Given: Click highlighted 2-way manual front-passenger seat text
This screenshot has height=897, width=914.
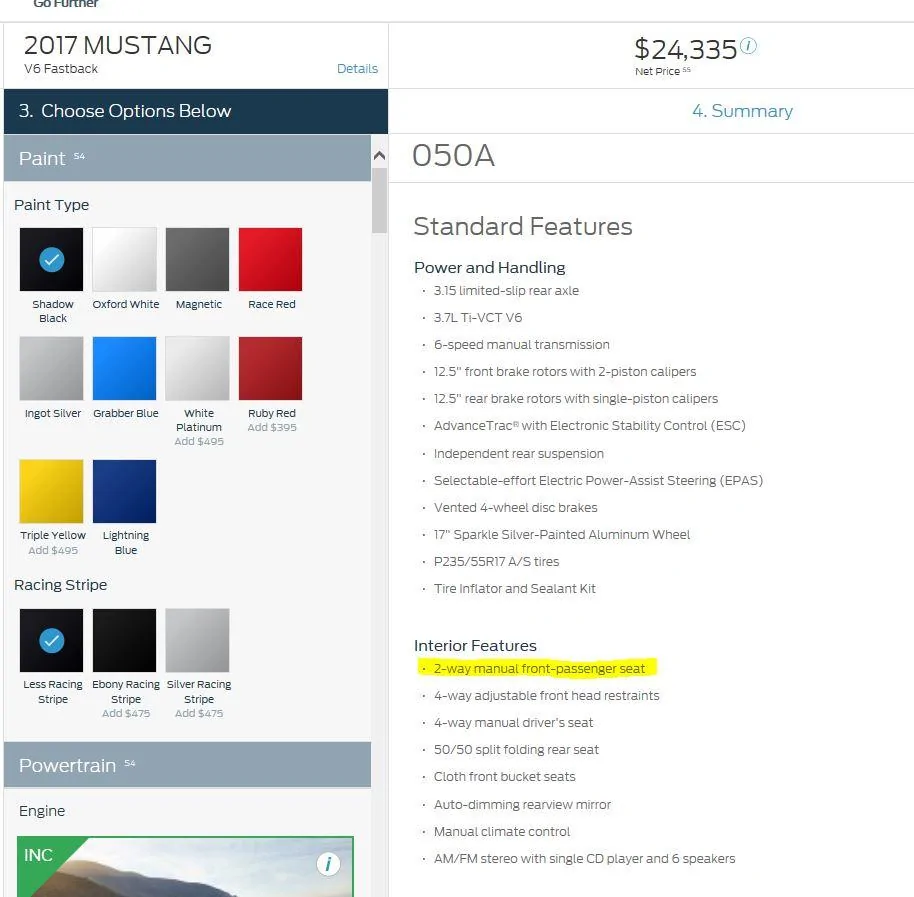Looking at the screenshot, I should (539, 669).
